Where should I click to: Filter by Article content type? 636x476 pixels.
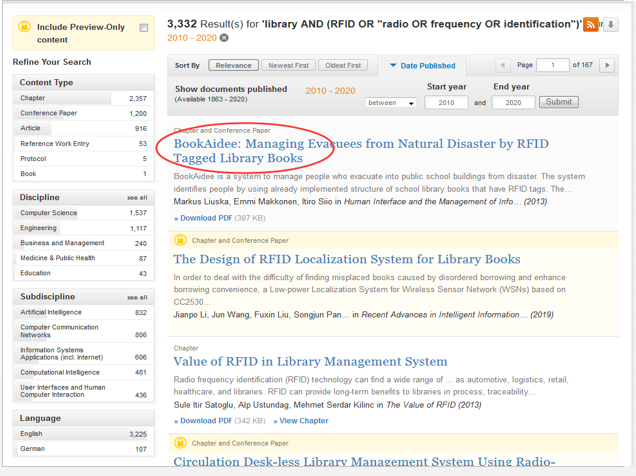(84, 128)
